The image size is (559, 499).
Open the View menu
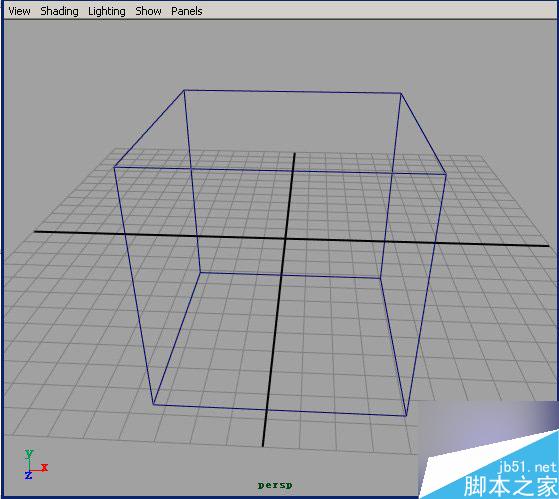click(19, 11)
